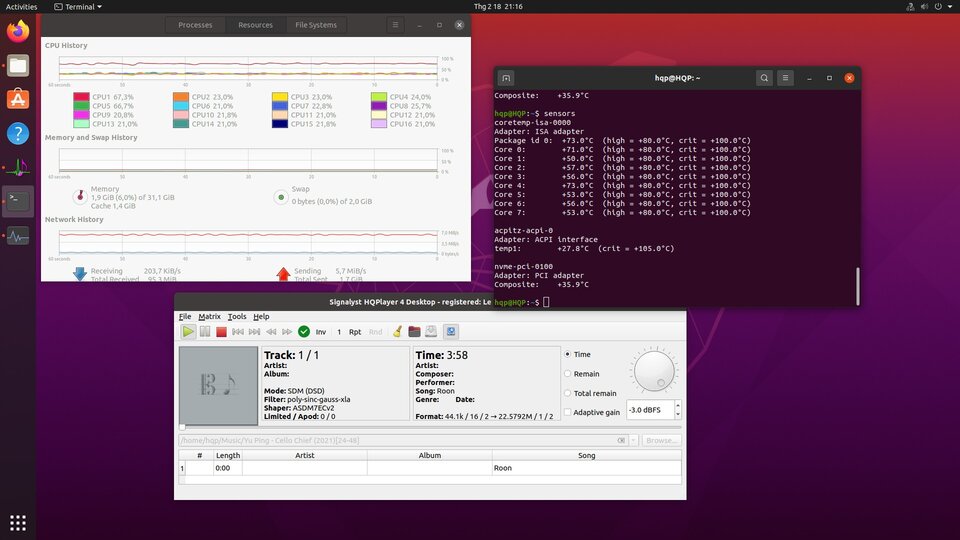Adjust the volume spinner next to -3.0 dBFS
960x540 pixels.
click(x=678, y=410)
